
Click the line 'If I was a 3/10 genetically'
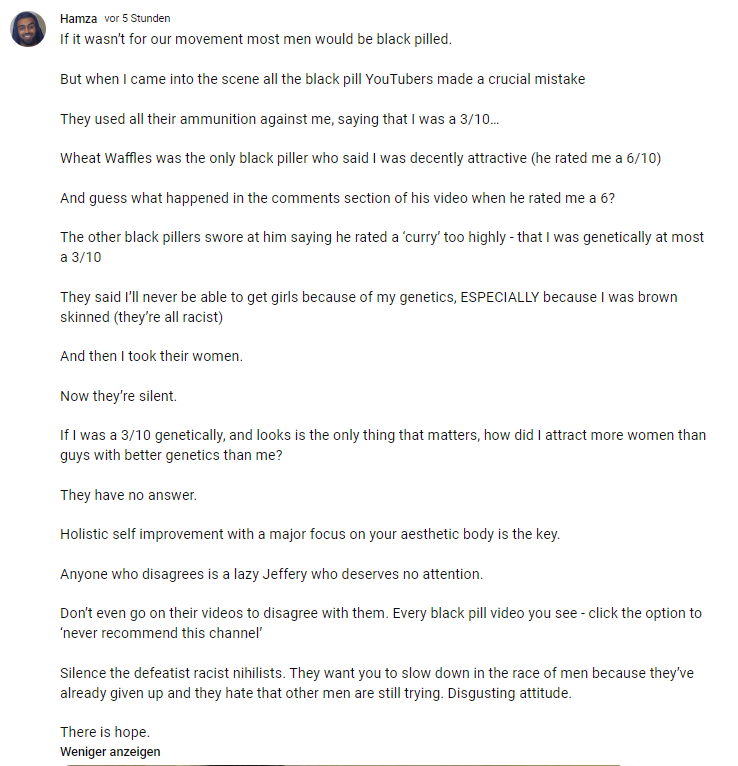[383, 445]
